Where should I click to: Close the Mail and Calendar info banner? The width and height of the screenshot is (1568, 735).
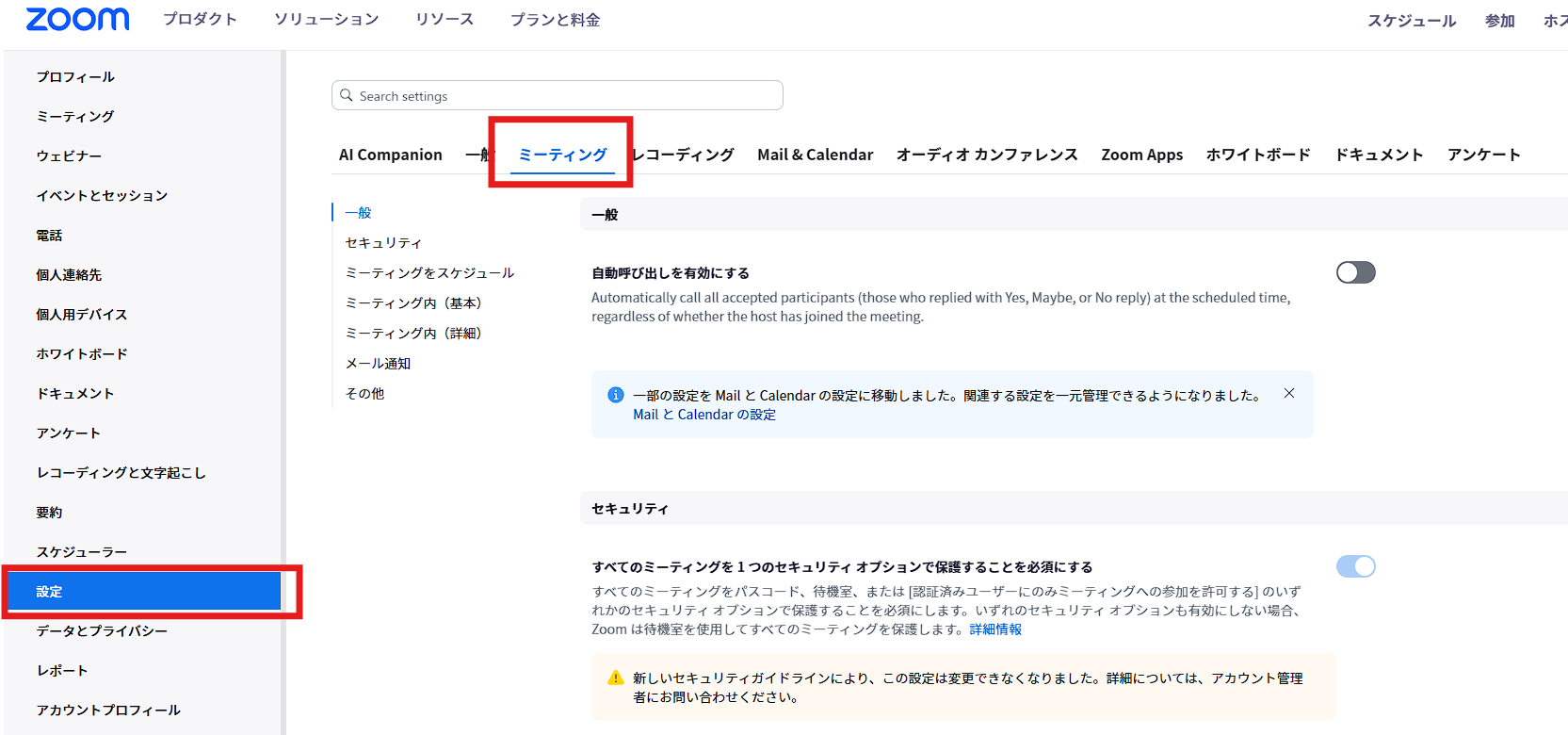[x=1289, y=393]
